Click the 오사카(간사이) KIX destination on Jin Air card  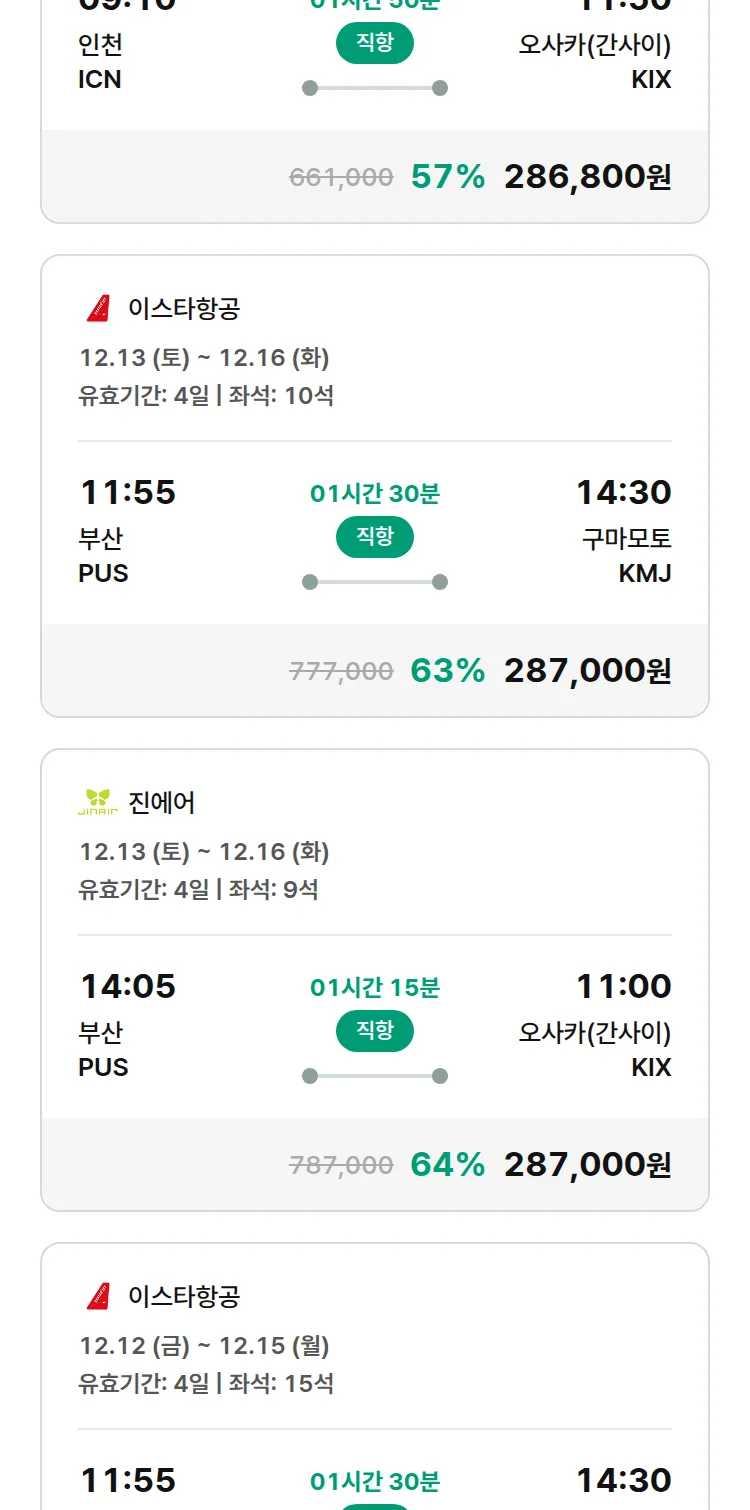click(595, 1049)
